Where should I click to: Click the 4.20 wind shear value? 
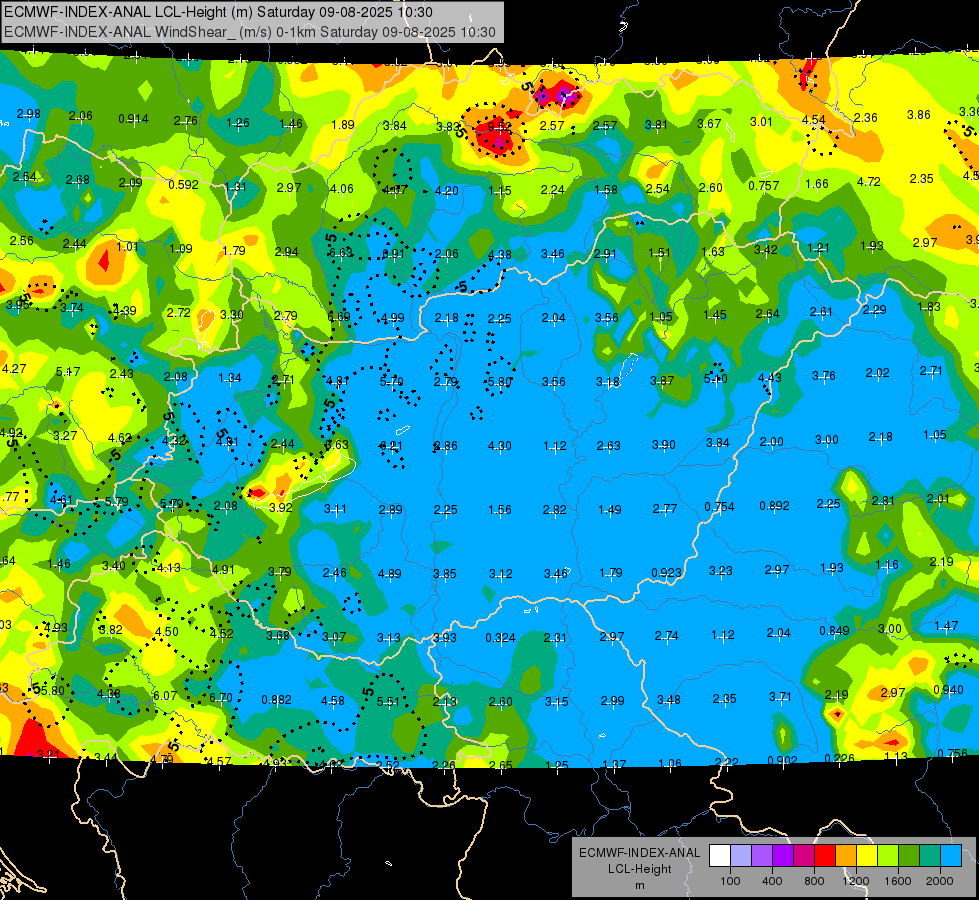point(446,190)
